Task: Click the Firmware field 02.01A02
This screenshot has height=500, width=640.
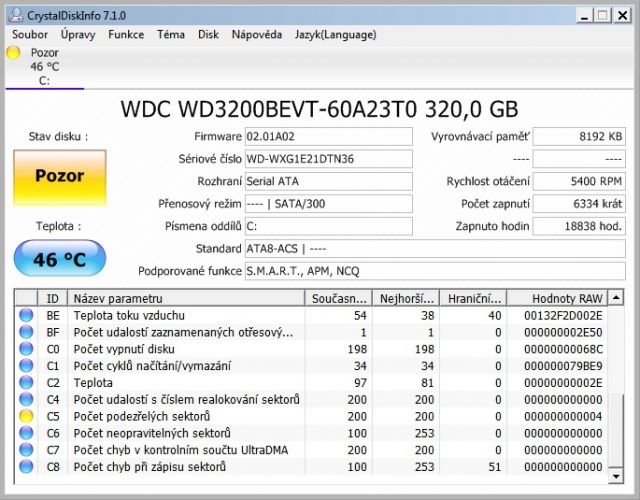Action: 329,136
